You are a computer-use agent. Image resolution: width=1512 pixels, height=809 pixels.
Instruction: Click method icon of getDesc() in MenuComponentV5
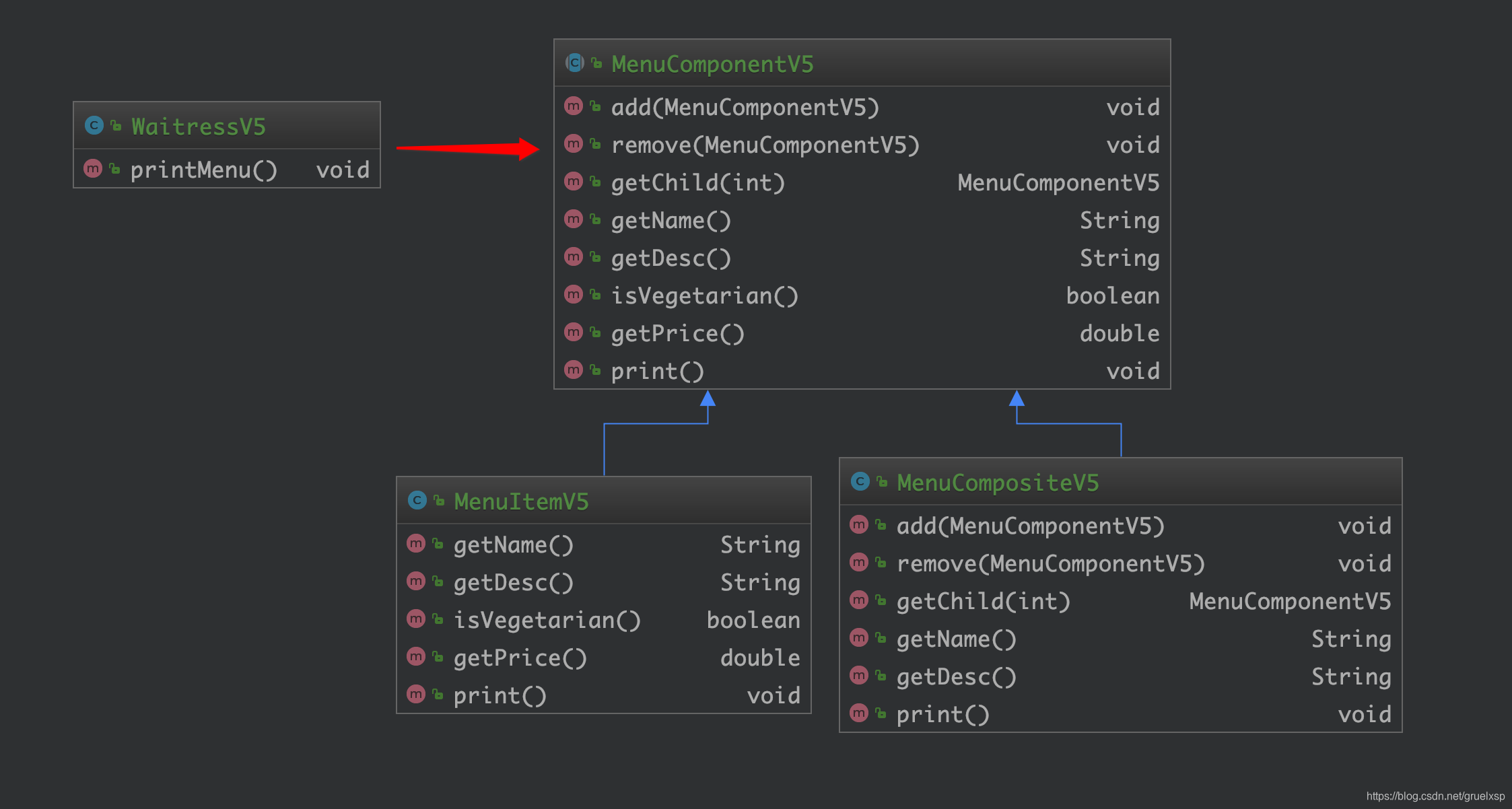574,256
